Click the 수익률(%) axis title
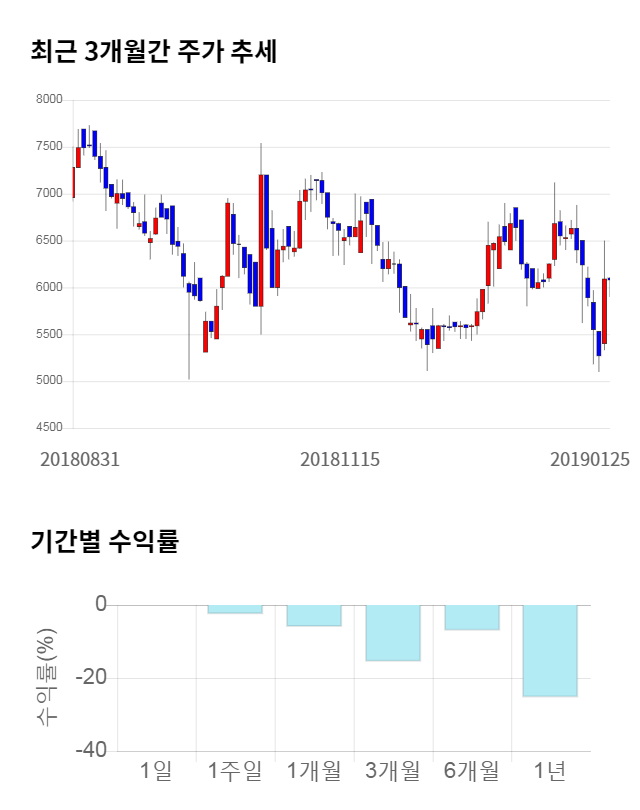 [46, 678]
